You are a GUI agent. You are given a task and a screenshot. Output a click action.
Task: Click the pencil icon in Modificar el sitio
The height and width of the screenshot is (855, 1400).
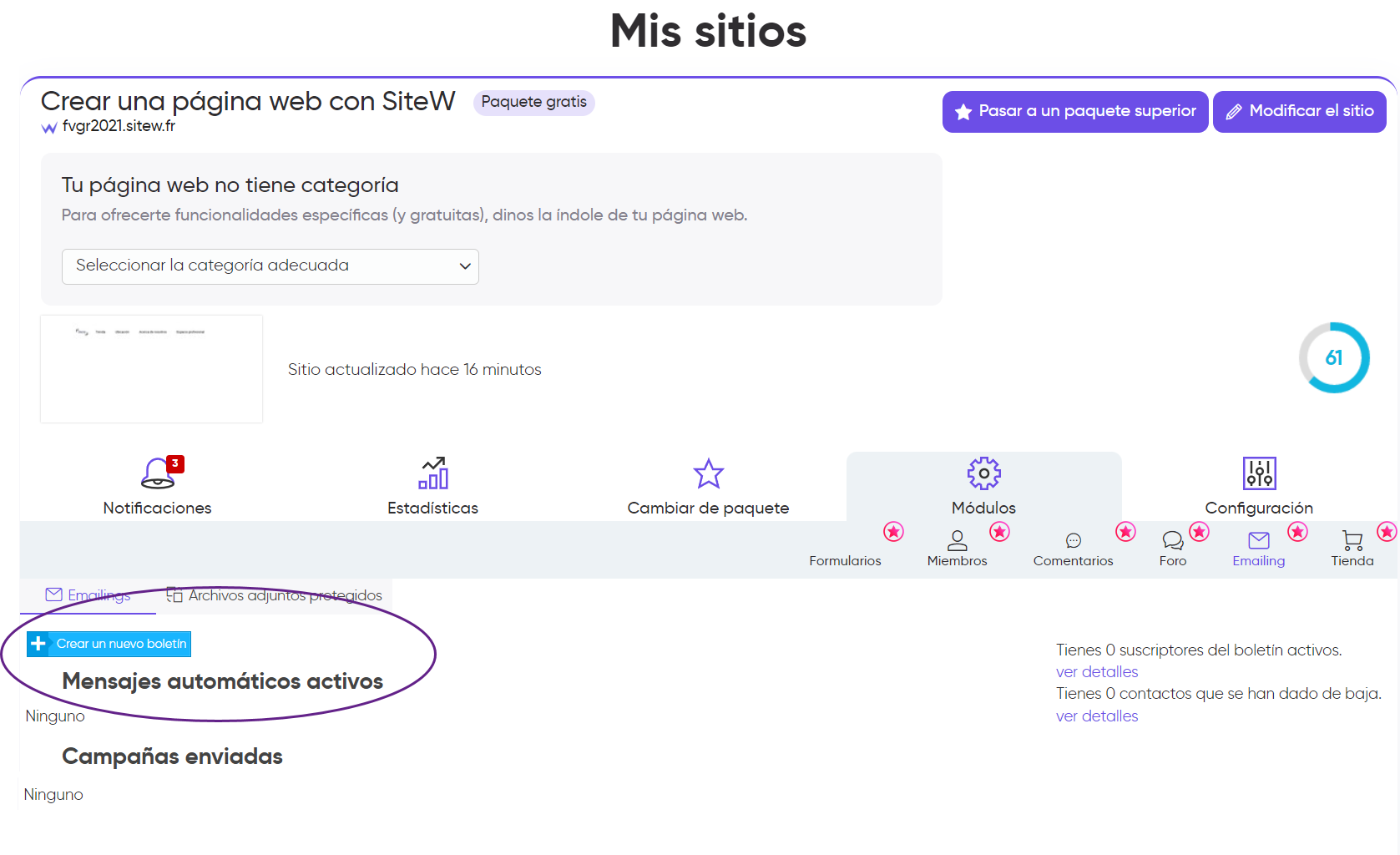point(1234,112)
